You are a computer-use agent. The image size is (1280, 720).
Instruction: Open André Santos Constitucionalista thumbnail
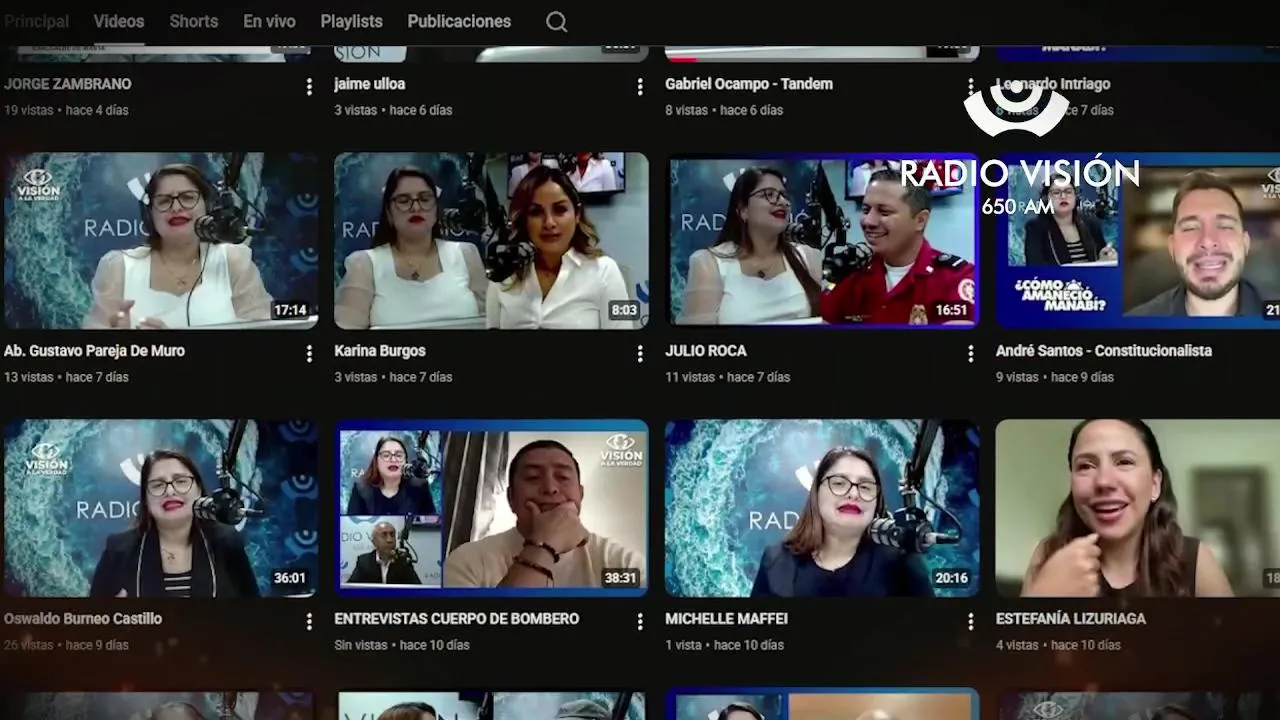coord(1138,240)
